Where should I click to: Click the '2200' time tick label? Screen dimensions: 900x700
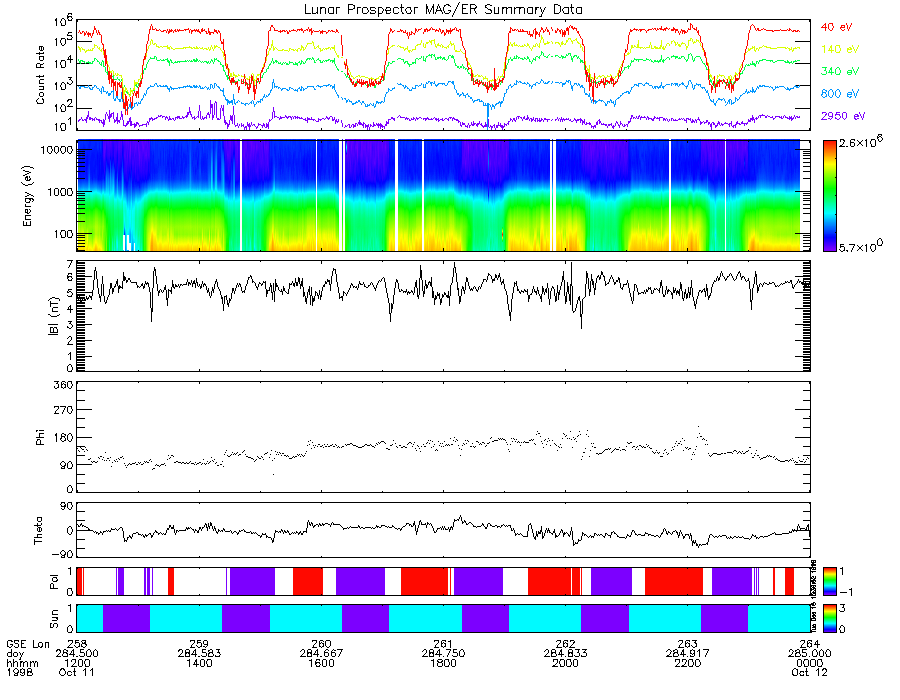[688, 663]
